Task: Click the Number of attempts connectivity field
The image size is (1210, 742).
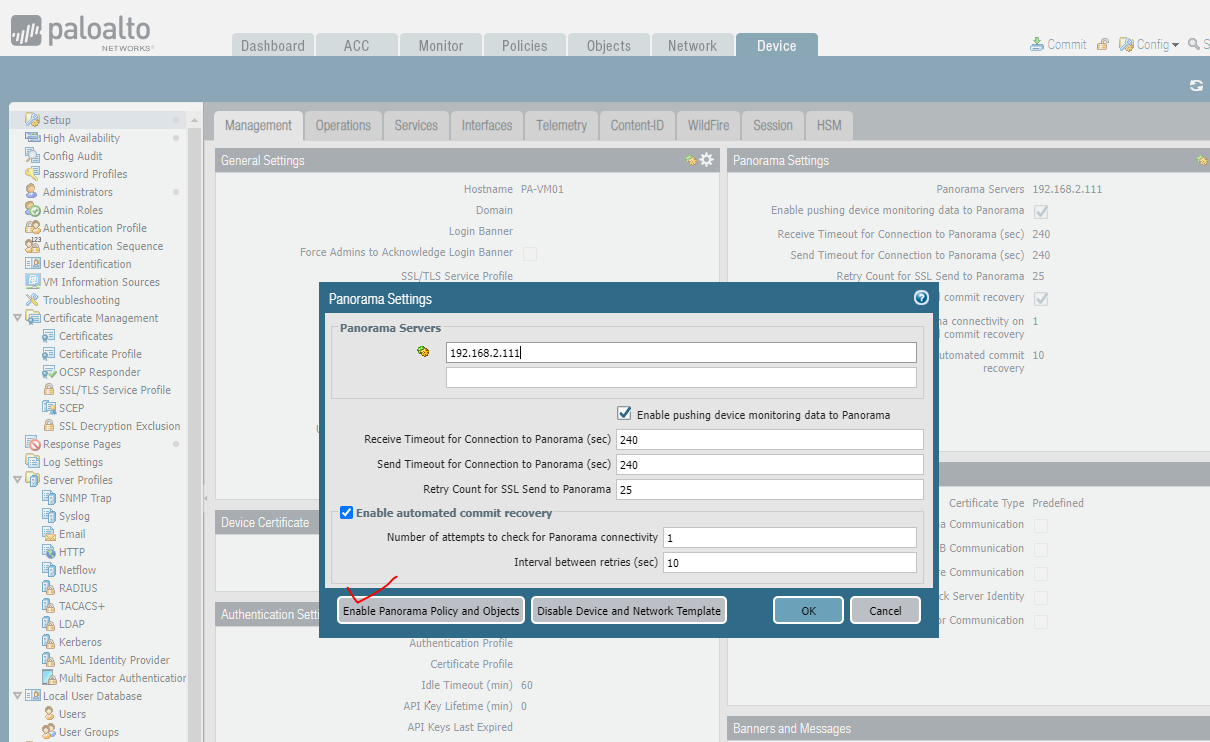Action: pos(790,538)
